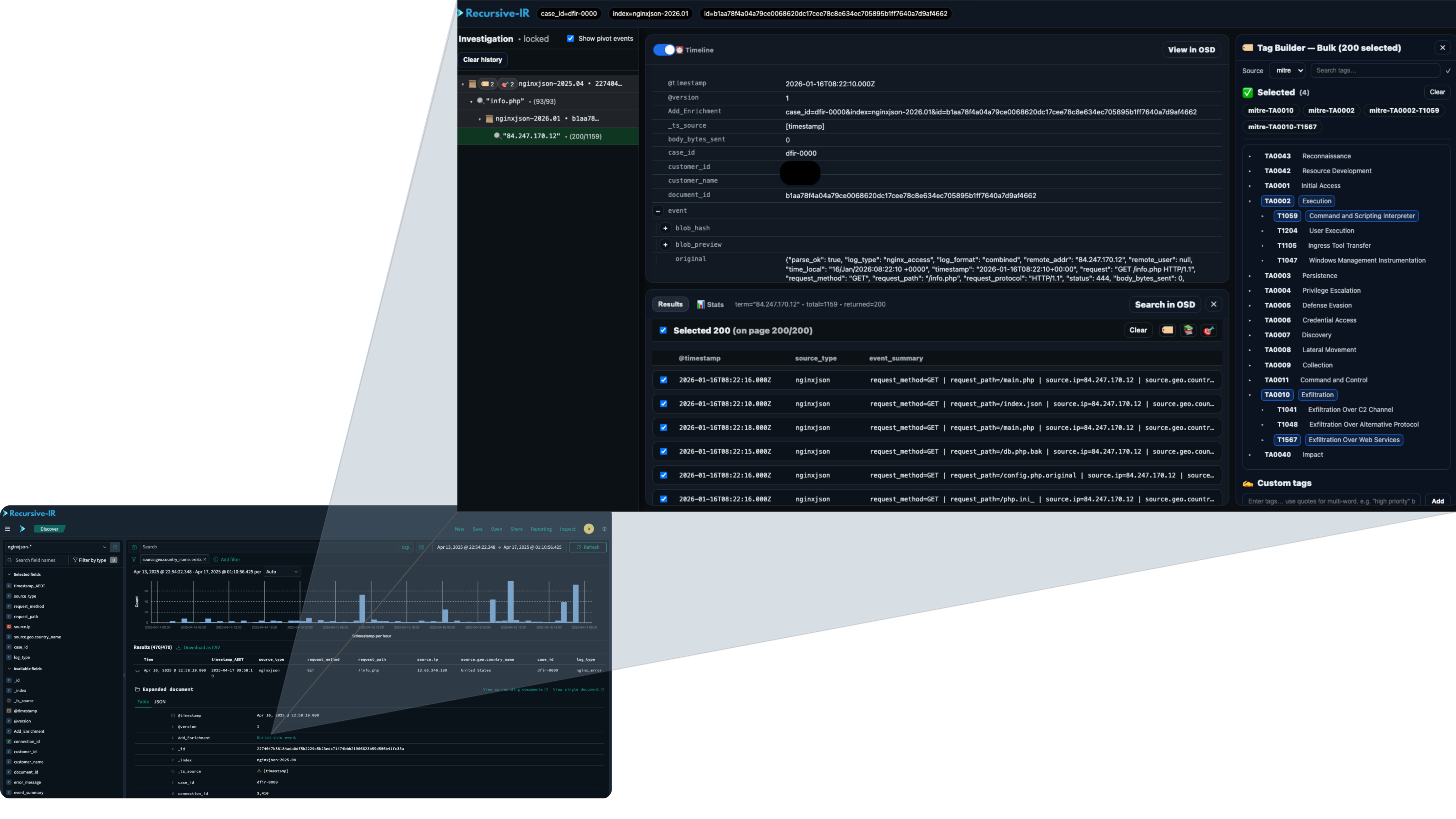Click scroll icon on nginxjson-2026.01 row

pos(489,119)
